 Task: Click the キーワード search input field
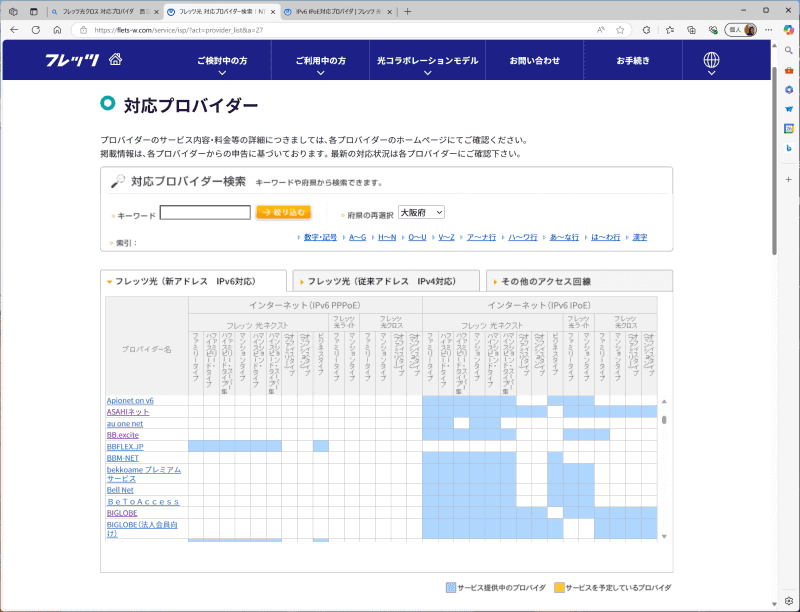click(205, 212)
